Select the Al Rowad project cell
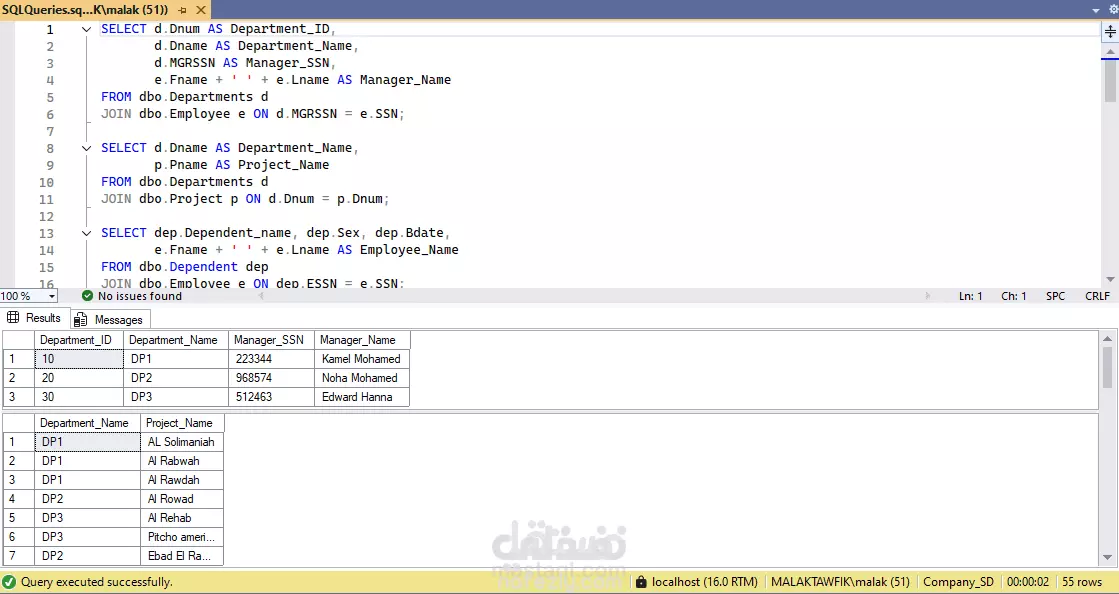 182,499
